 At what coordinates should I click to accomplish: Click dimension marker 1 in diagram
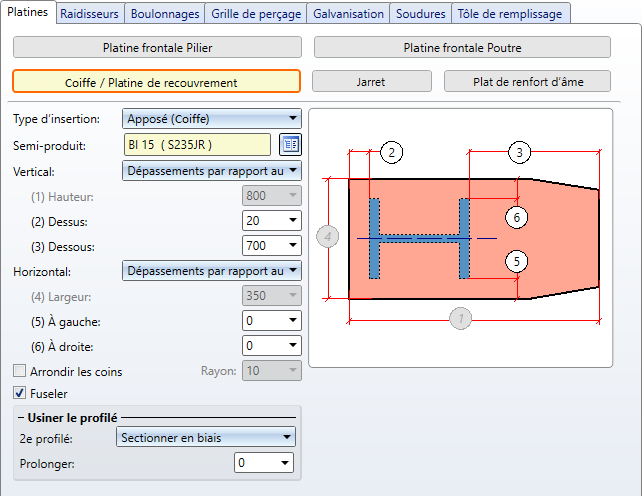tap(460, 319)
